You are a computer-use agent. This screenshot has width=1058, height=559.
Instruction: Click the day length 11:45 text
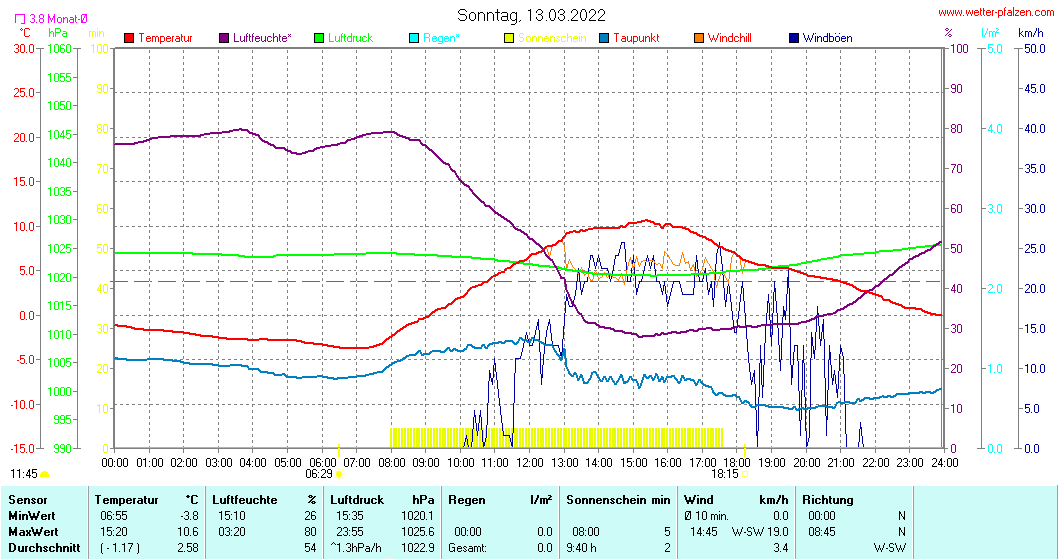pos(24,474)
